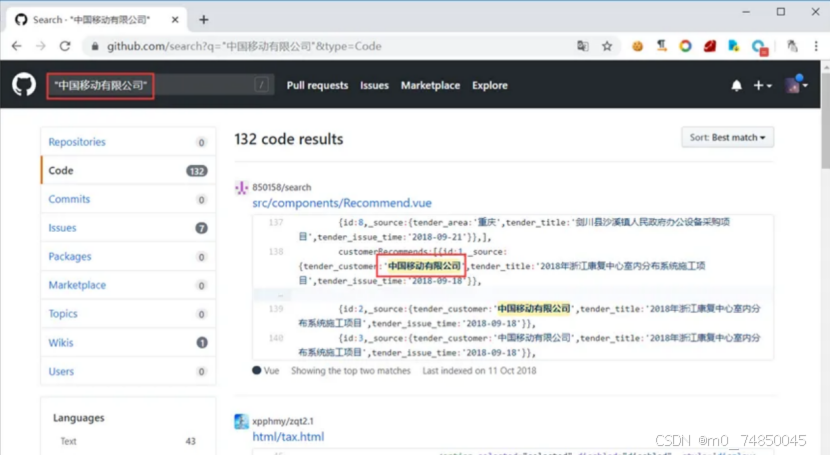Open the translate page icon in address bar
Image resolution: width=830 pixels, height=456 pixels.
pyautogui.click(x=583, y=46)
